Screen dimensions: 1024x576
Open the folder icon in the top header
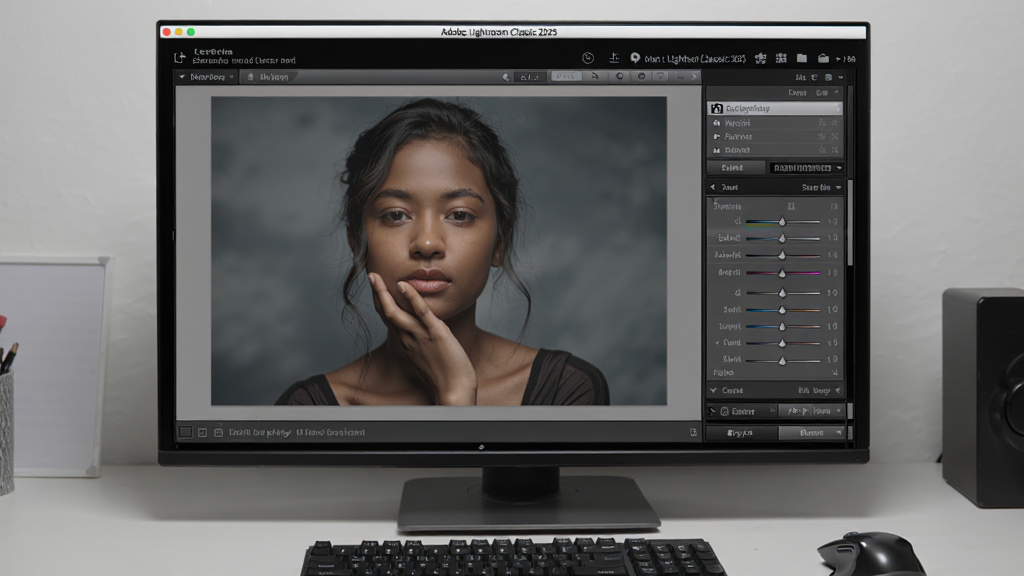(802, 58)
